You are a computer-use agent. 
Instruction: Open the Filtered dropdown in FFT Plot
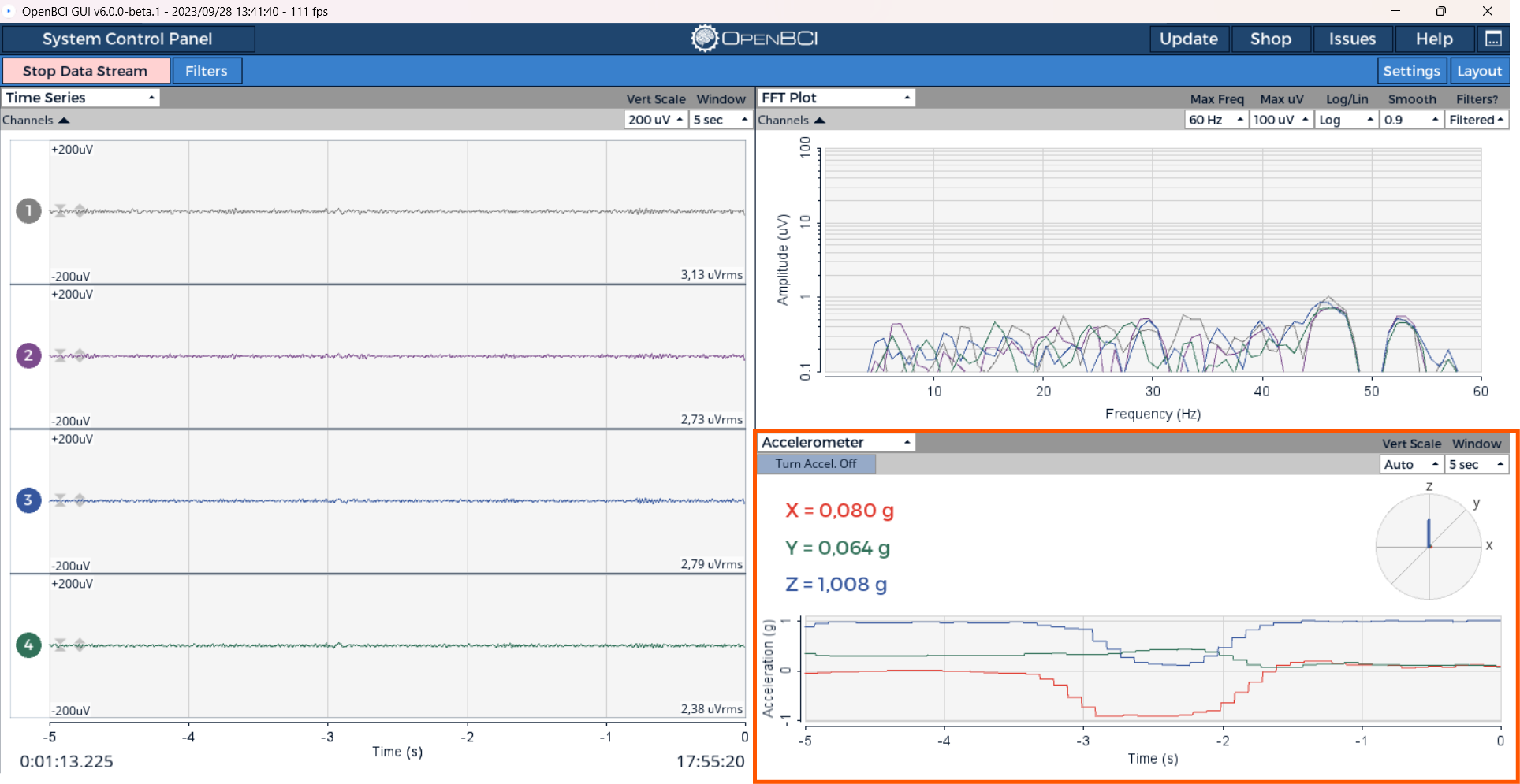tap(1477, 120)
